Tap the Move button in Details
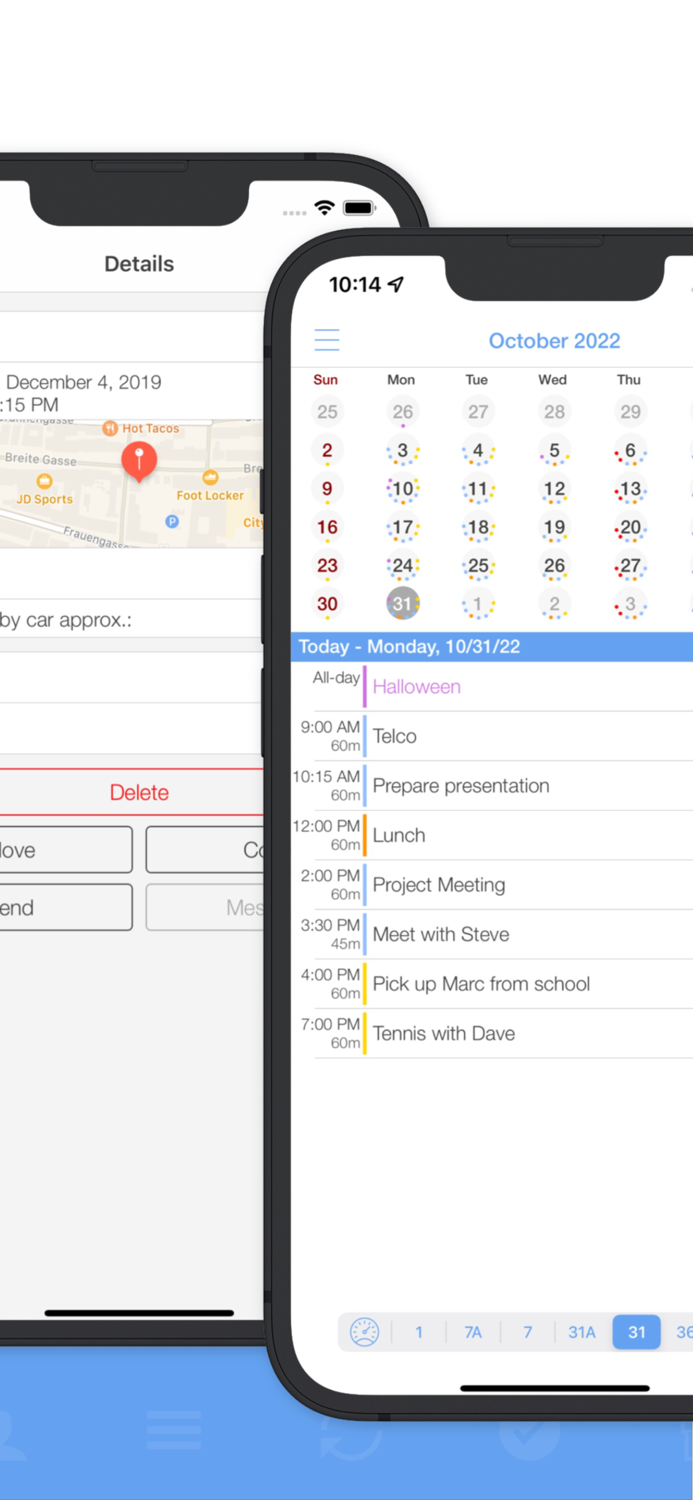This screenshot has height=1500, width=693. [65, 850]
